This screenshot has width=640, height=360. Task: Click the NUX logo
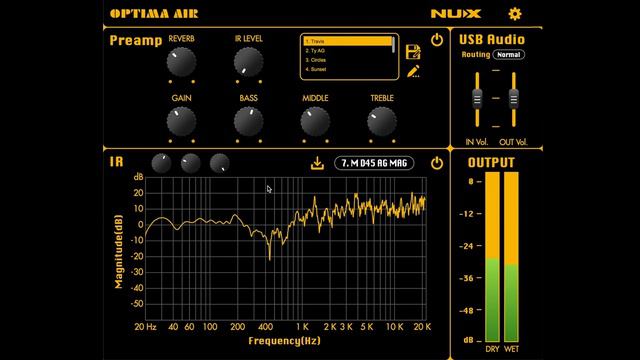coord(456,14)
